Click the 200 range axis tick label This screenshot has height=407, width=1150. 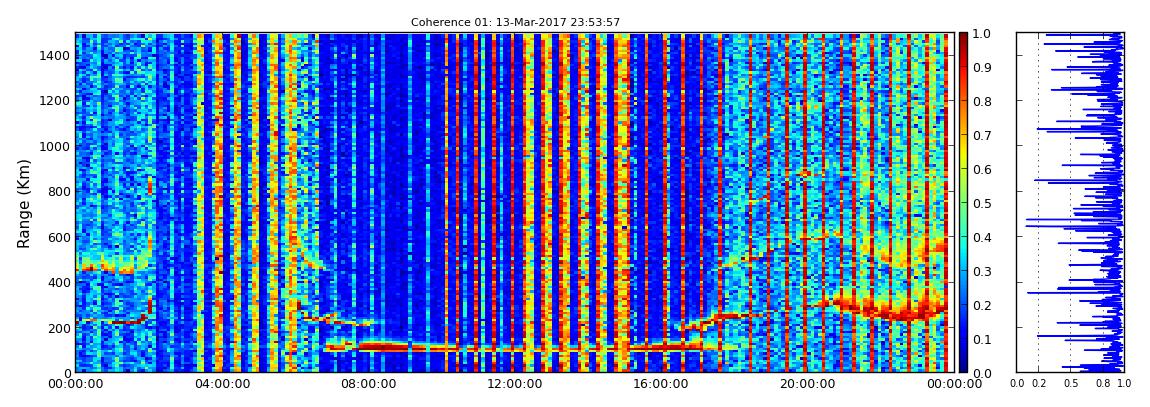(57, 328)
